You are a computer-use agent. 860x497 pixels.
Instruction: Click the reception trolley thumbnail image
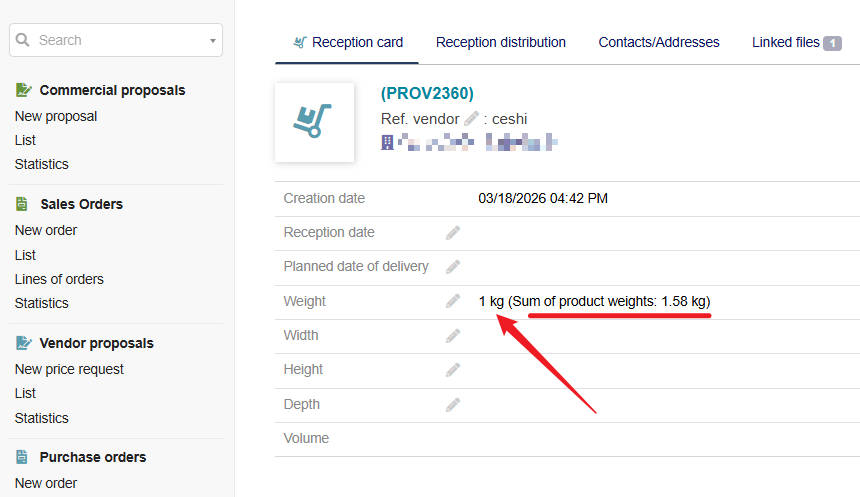(x=314, y=122)
